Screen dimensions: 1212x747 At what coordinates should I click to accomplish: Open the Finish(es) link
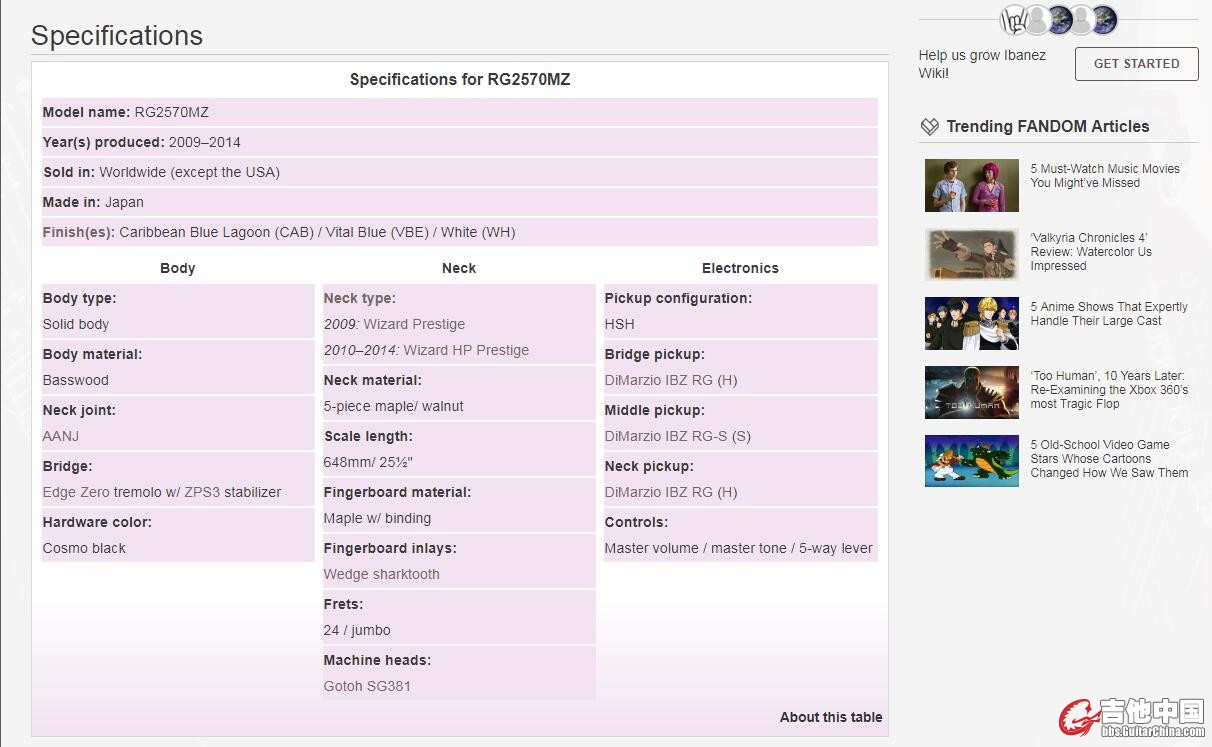pyautogui.click(x=79, y=232)
